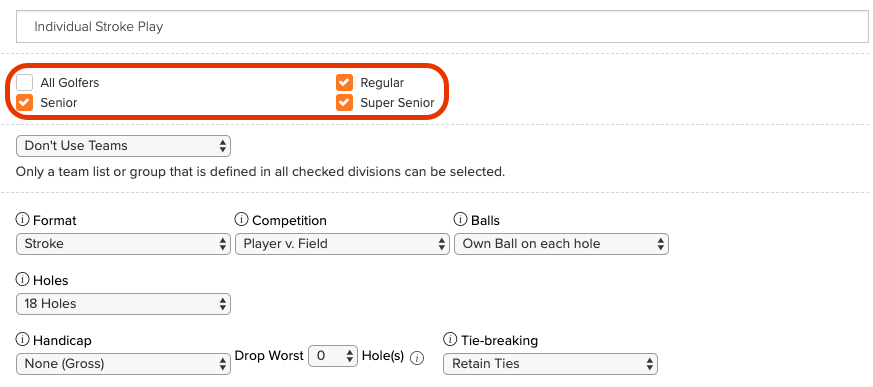This screenshot has height=387, width=873.
Task: Click the info icon beside Handicap
Action: click(x=22, y=340)
